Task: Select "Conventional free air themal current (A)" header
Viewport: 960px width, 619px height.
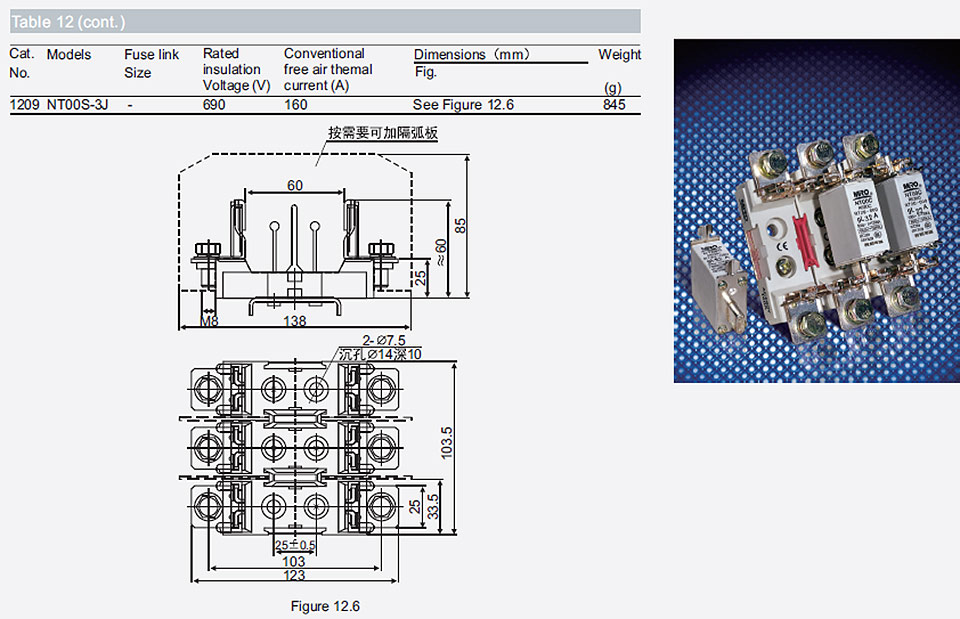Action: point(328,70)
